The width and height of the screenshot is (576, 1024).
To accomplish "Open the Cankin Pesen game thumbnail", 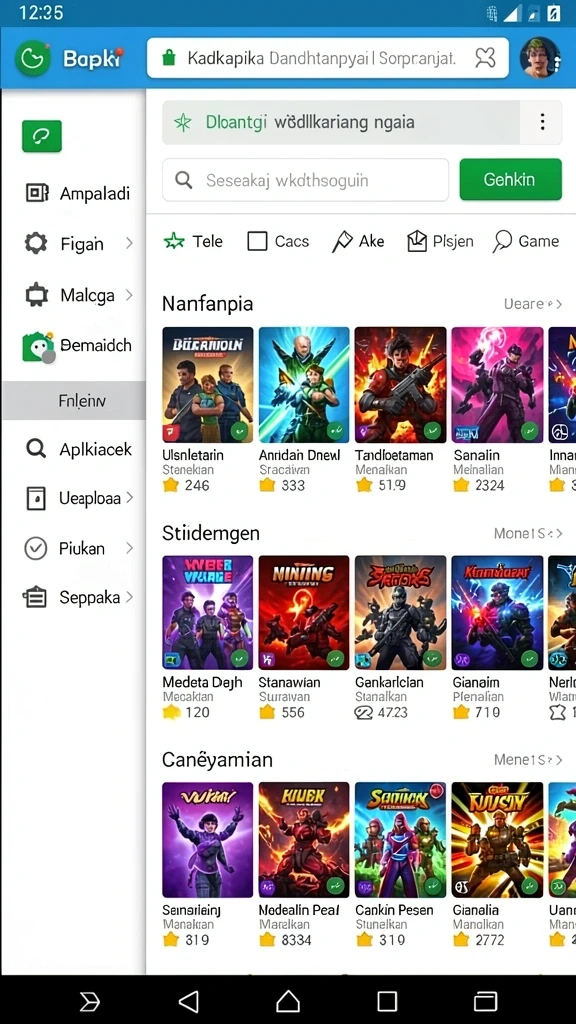I will pyautogui.click(x=400, y=840).
